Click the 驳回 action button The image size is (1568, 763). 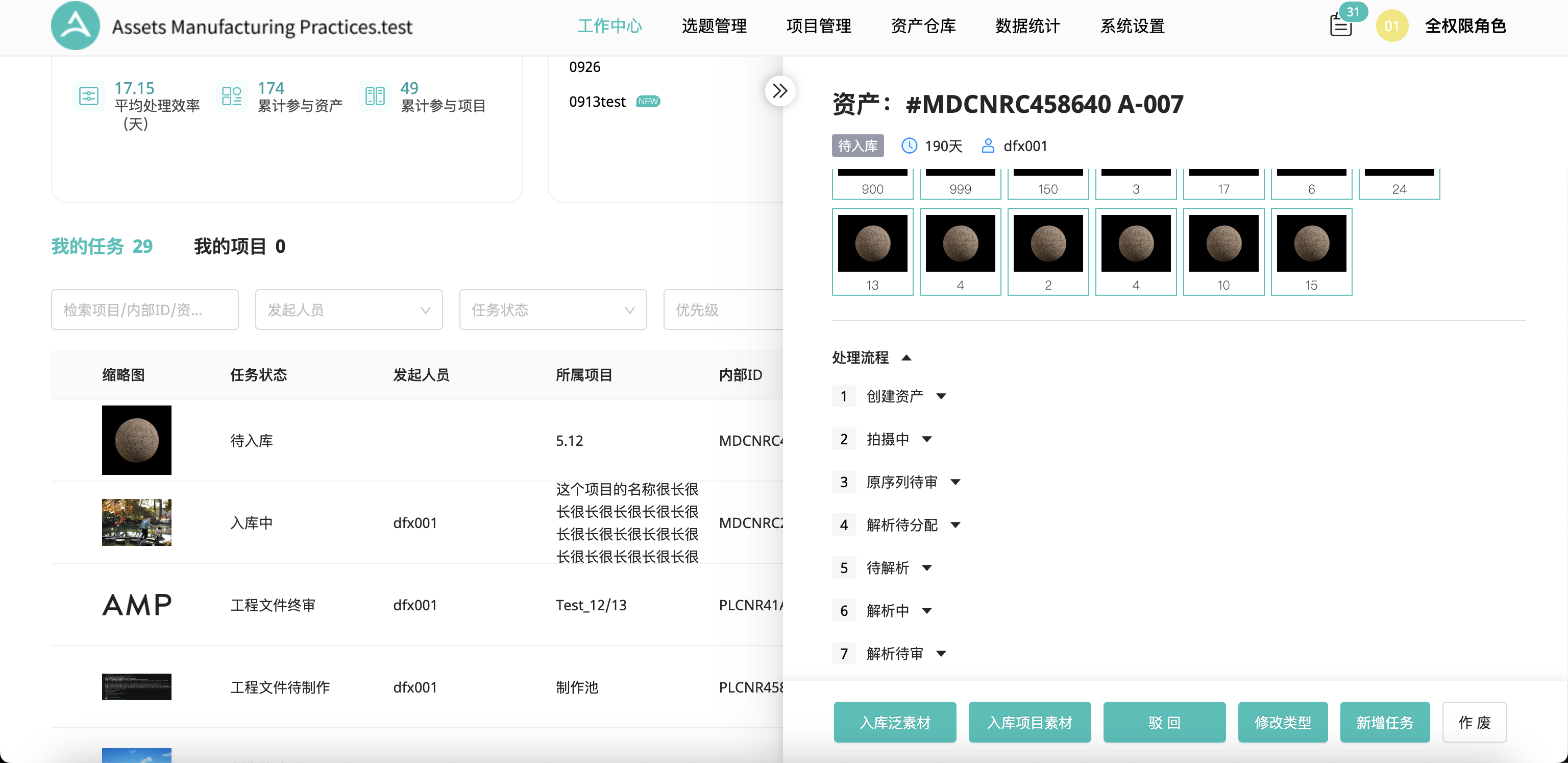1164,722
